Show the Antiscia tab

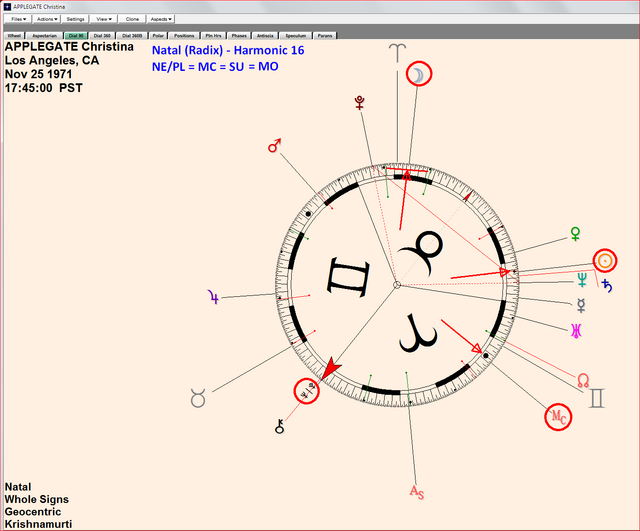[265, 36]
